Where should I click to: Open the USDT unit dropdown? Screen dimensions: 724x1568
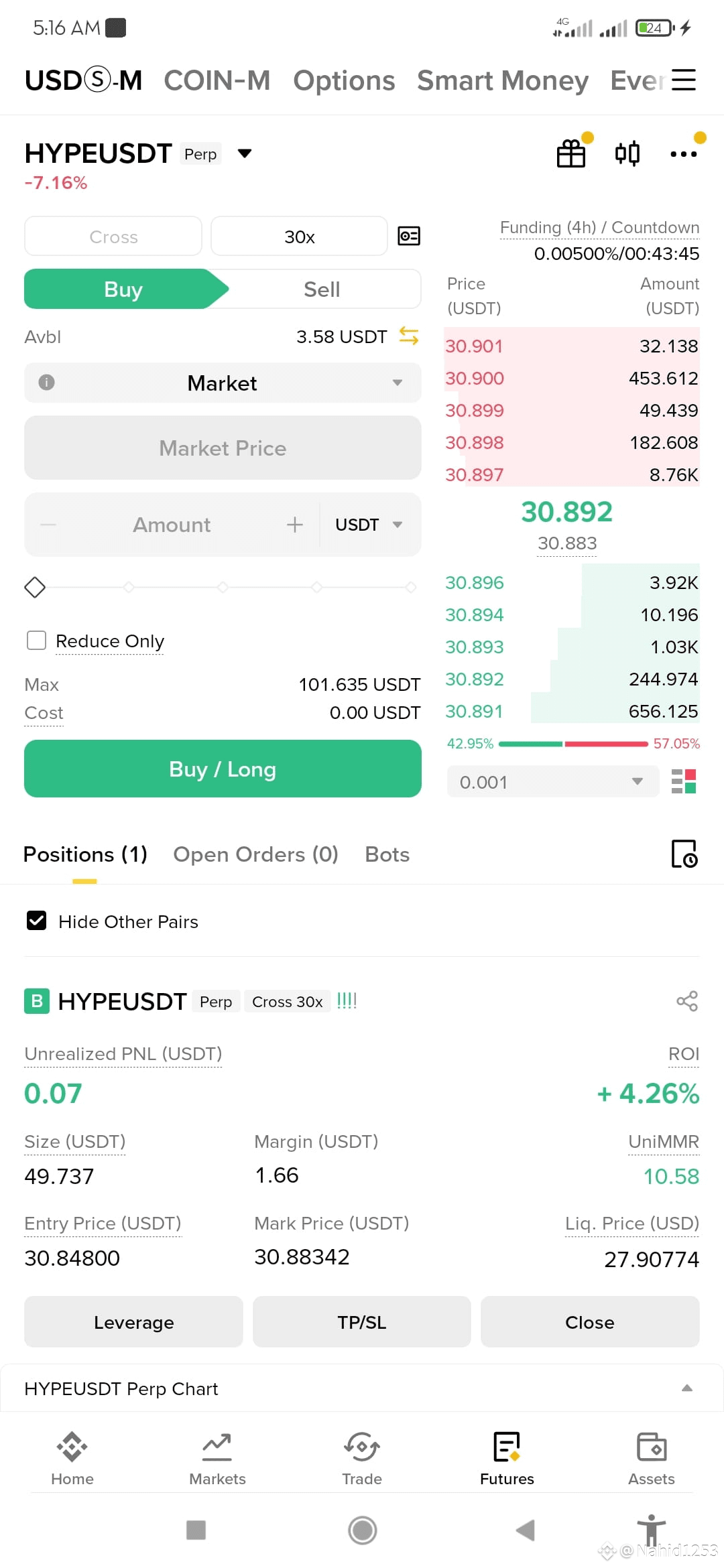pos(369,525)
